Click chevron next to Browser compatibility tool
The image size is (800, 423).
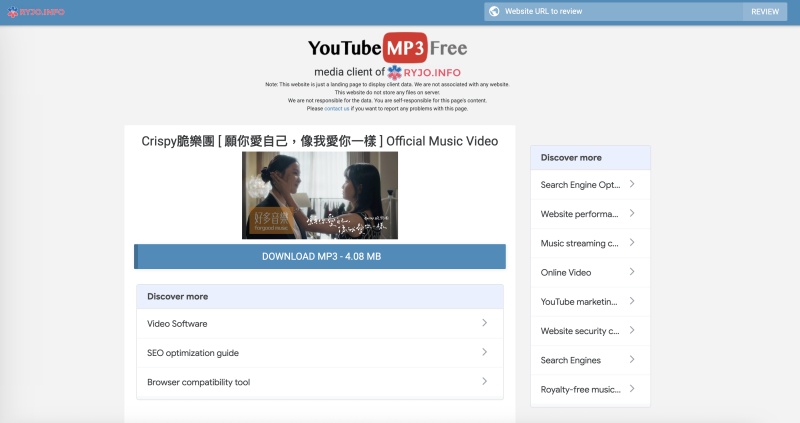tap(484, 381)
